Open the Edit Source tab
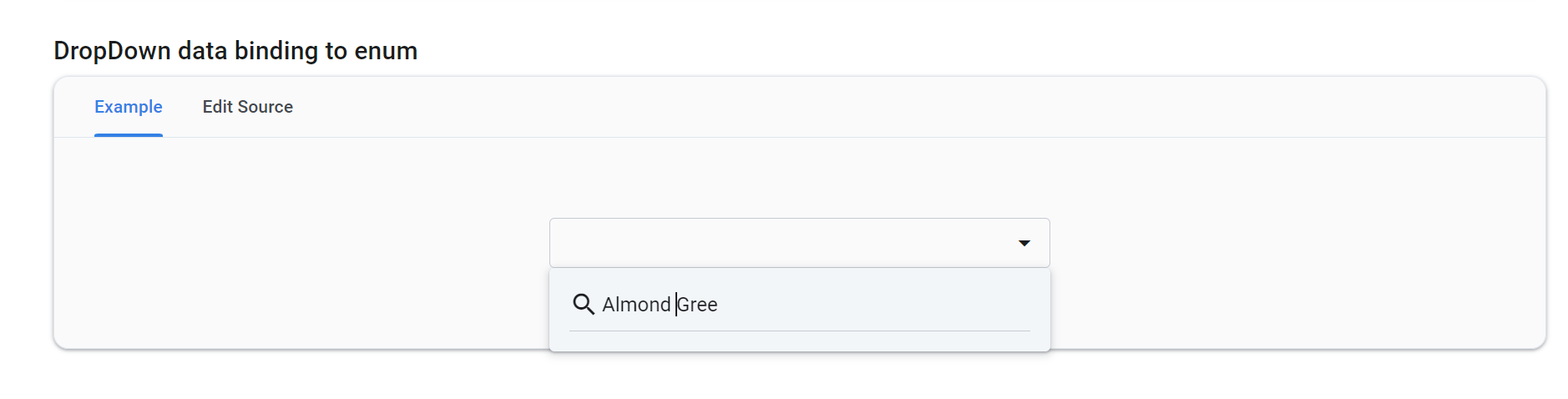Image resolution: width=1568 pixels, height=399 pixels. [x=247, y=107]
